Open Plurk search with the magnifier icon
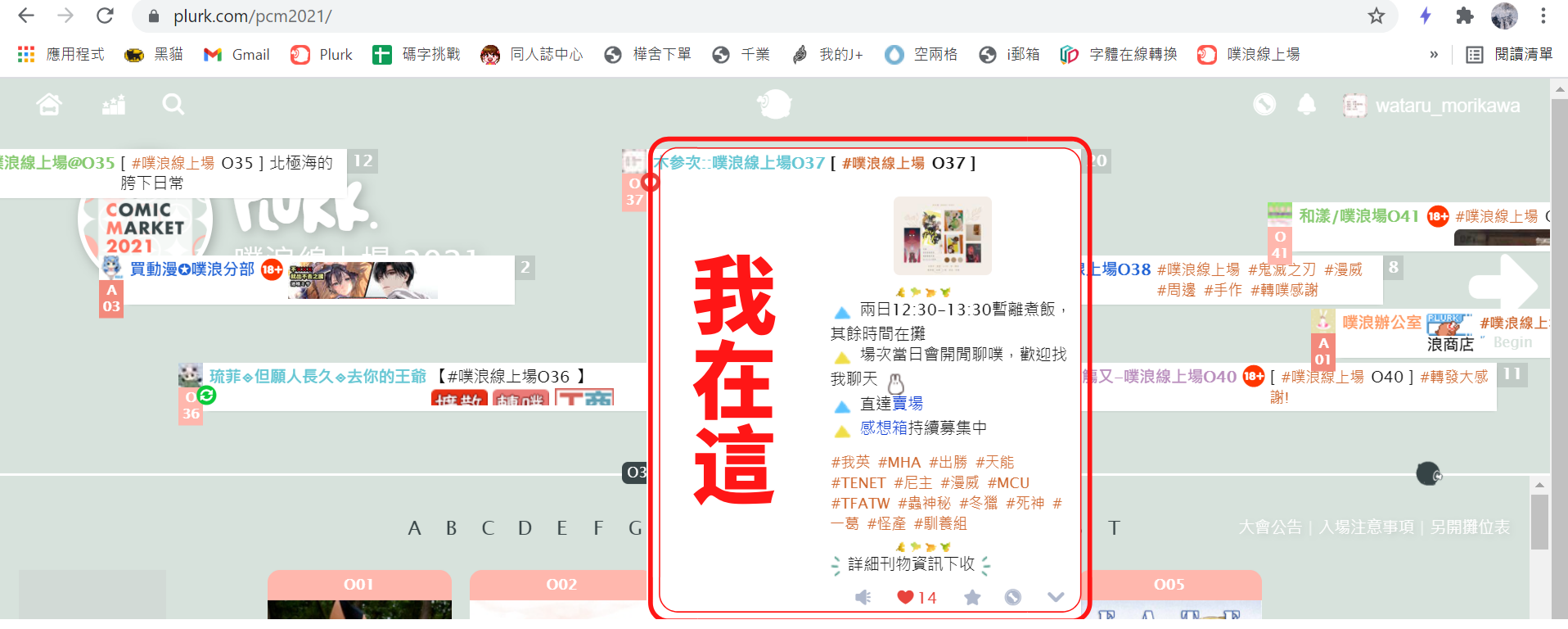This screenshot has width=1568, height=629. pos(173,104)
